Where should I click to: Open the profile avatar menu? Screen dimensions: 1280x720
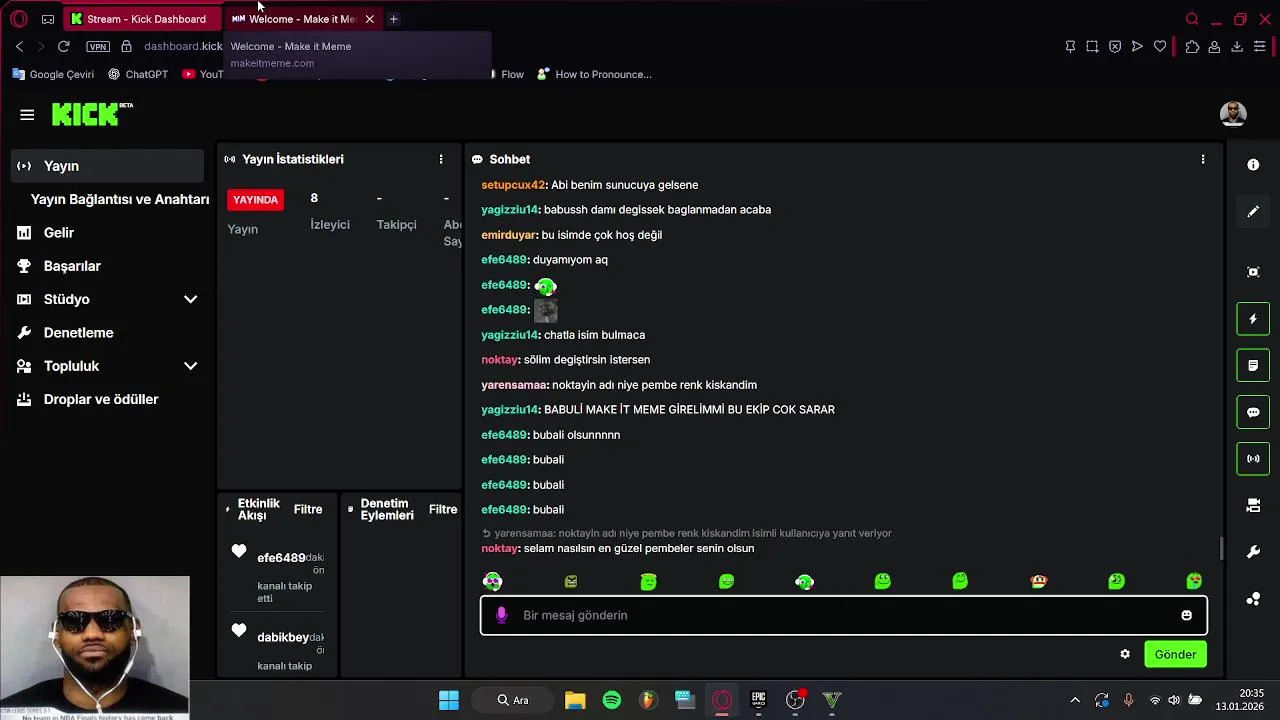(1233, 114)
